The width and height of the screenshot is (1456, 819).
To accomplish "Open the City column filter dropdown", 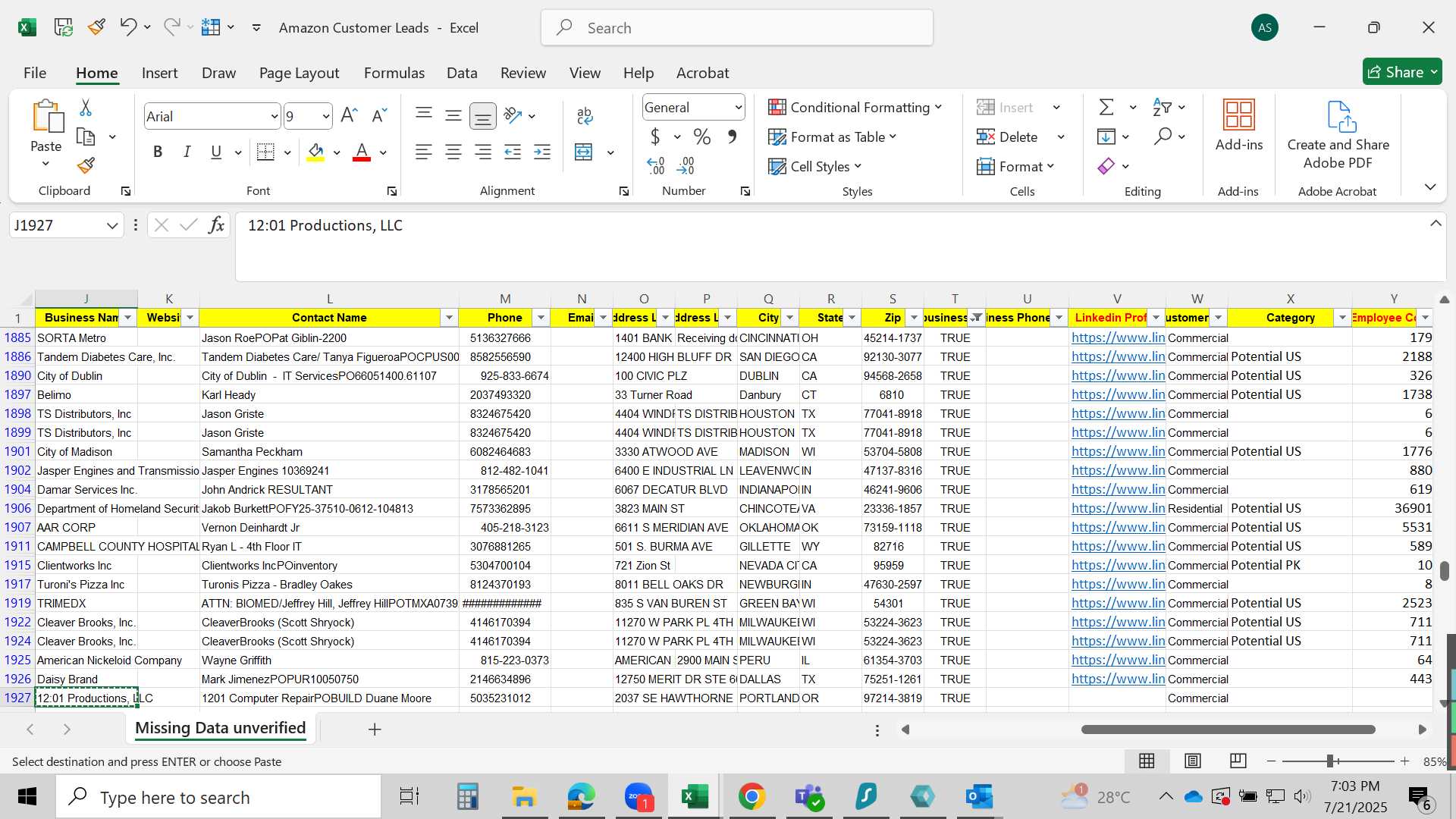I will 789,318.
